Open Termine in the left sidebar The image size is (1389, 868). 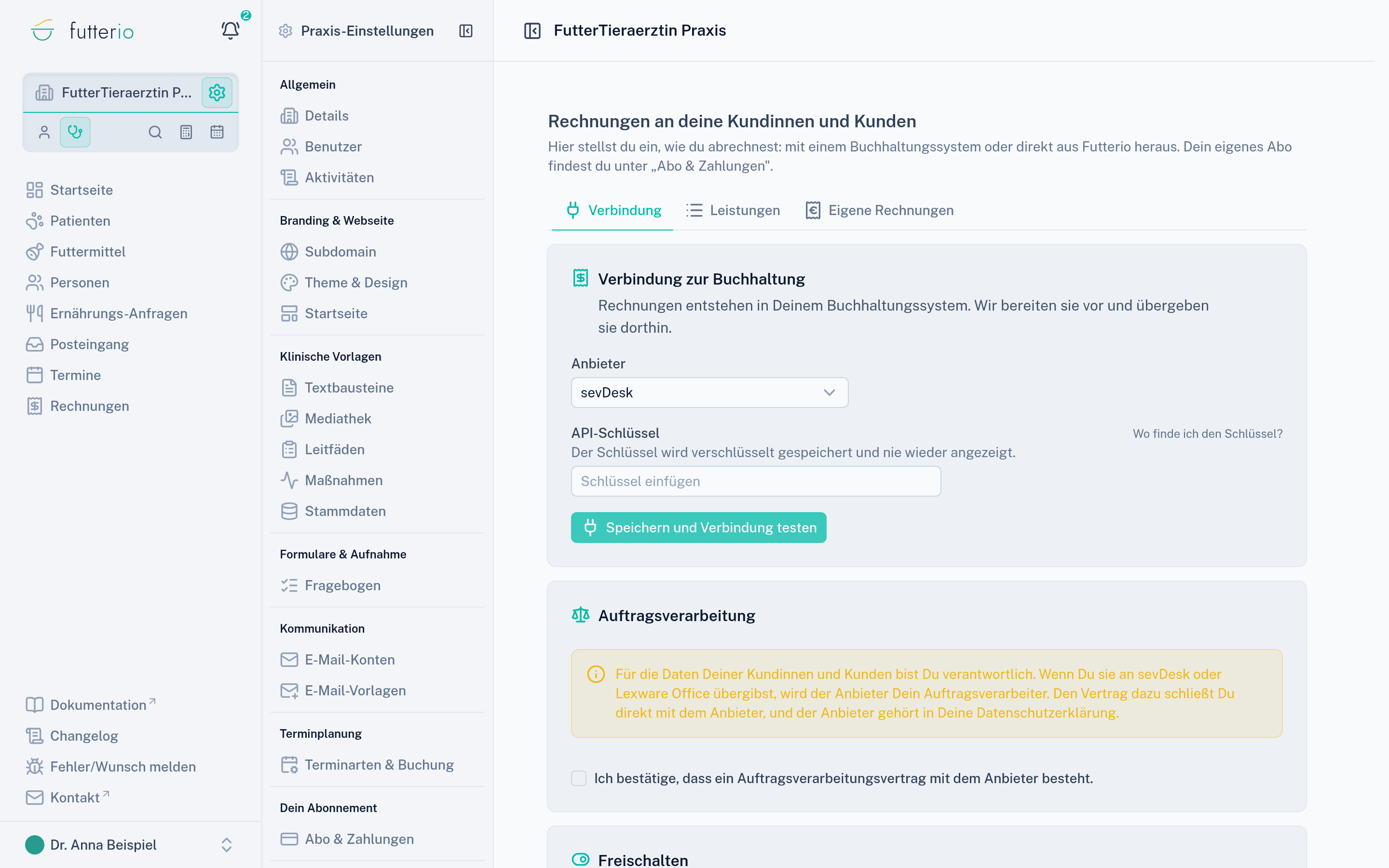64,376
